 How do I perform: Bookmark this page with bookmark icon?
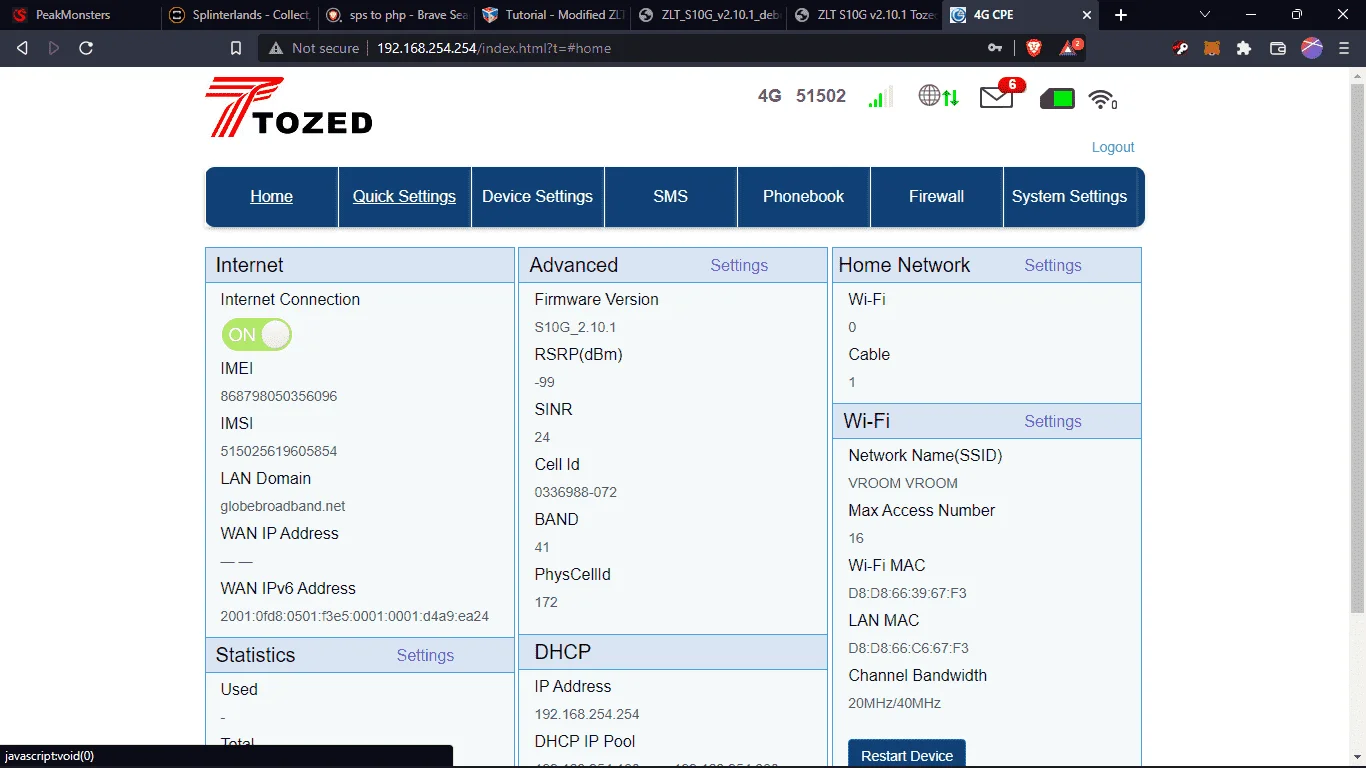pyautogui.click(x=236, y=48)
